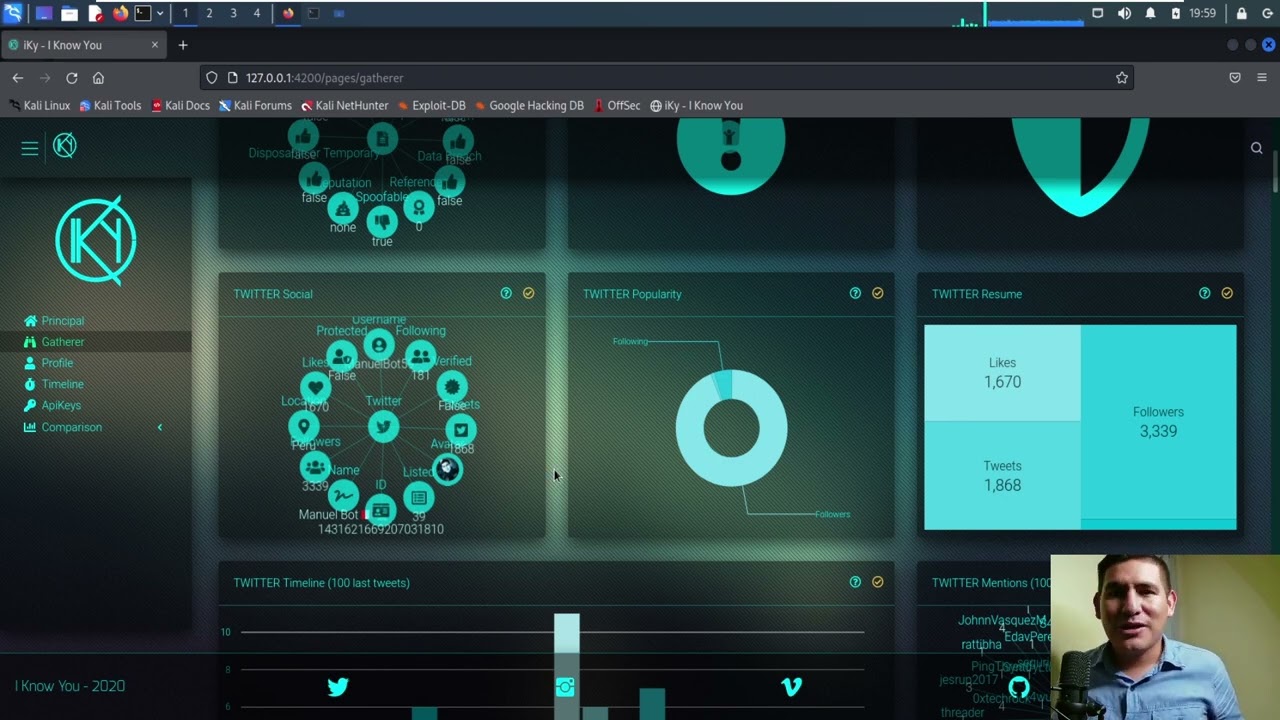Open a new browser tab

182,45
